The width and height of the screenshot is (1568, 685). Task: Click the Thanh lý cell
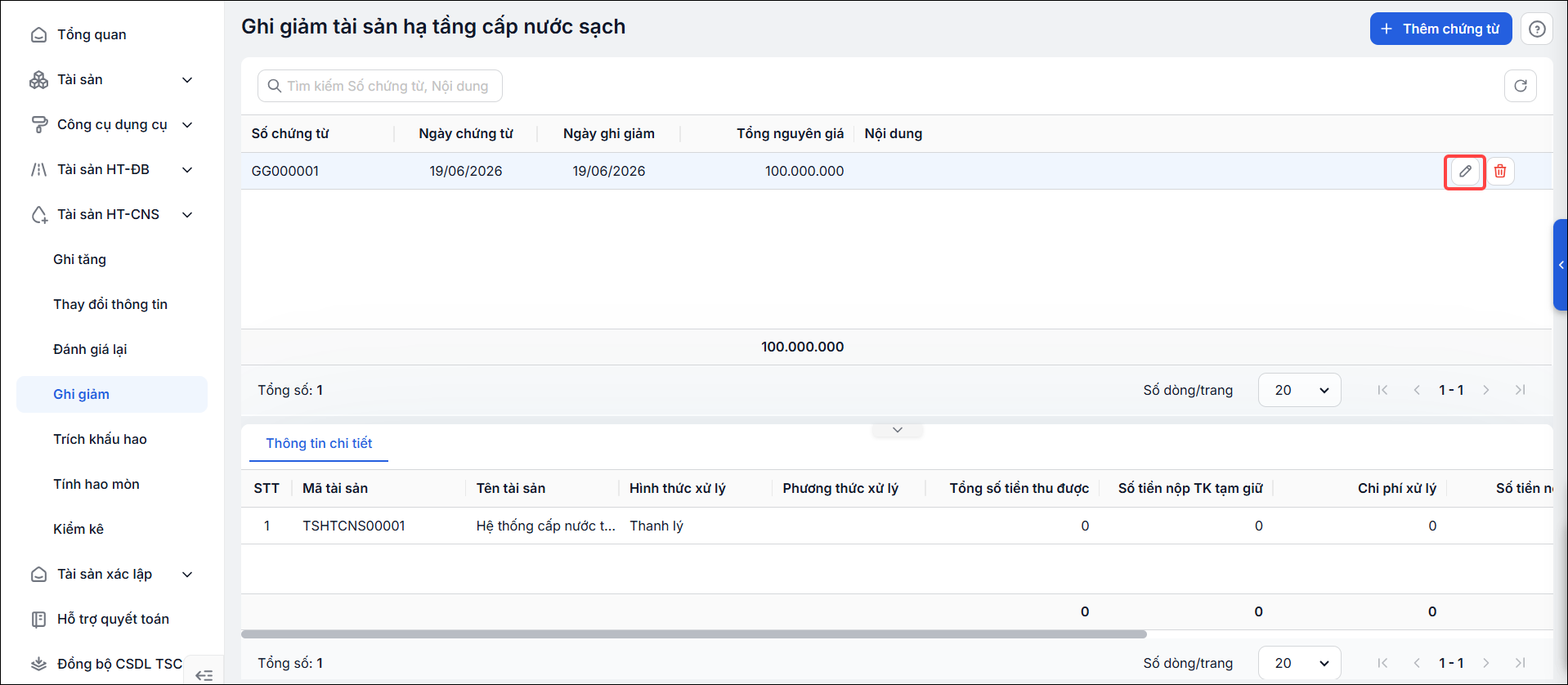tap(656, 526)
